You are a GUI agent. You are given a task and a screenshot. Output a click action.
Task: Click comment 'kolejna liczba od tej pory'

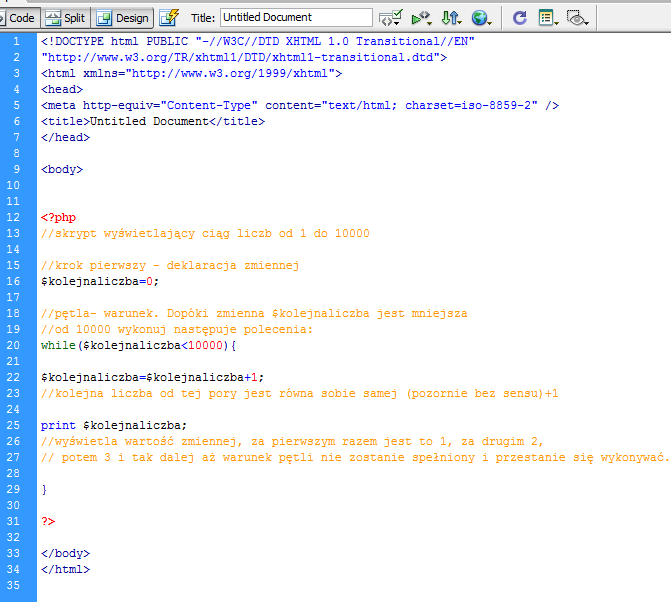click(300, 394)
